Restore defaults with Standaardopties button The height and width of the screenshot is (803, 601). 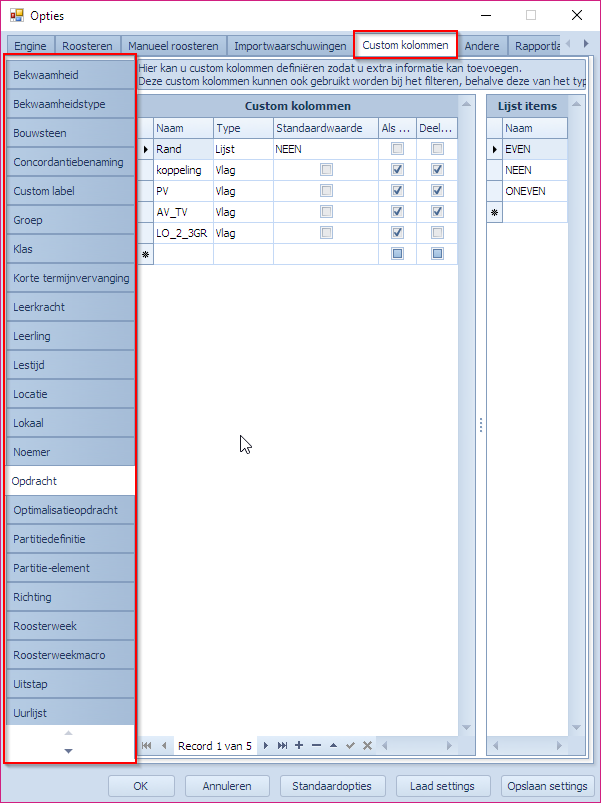click(x=332, y=786)
